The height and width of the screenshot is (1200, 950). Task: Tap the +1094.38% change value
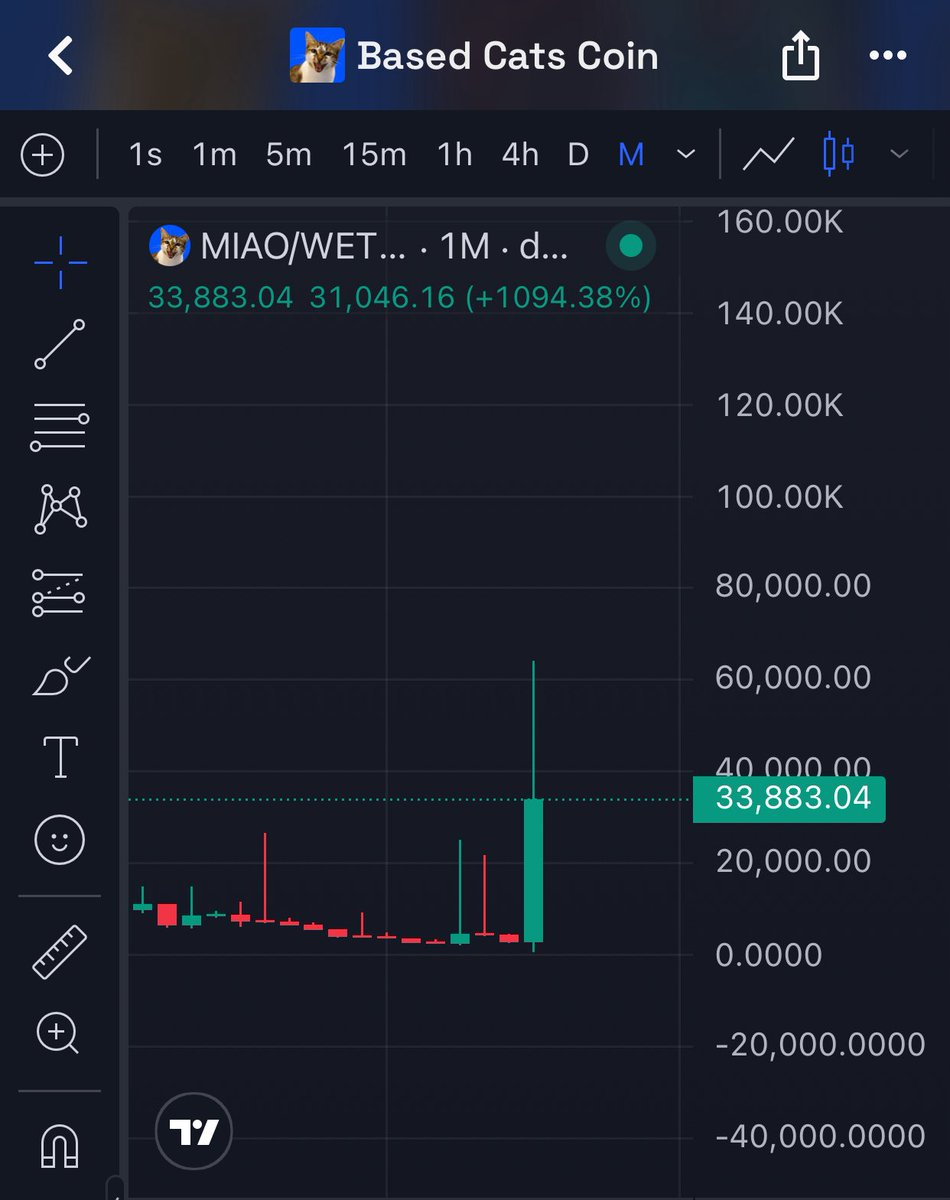click(560, 297)
